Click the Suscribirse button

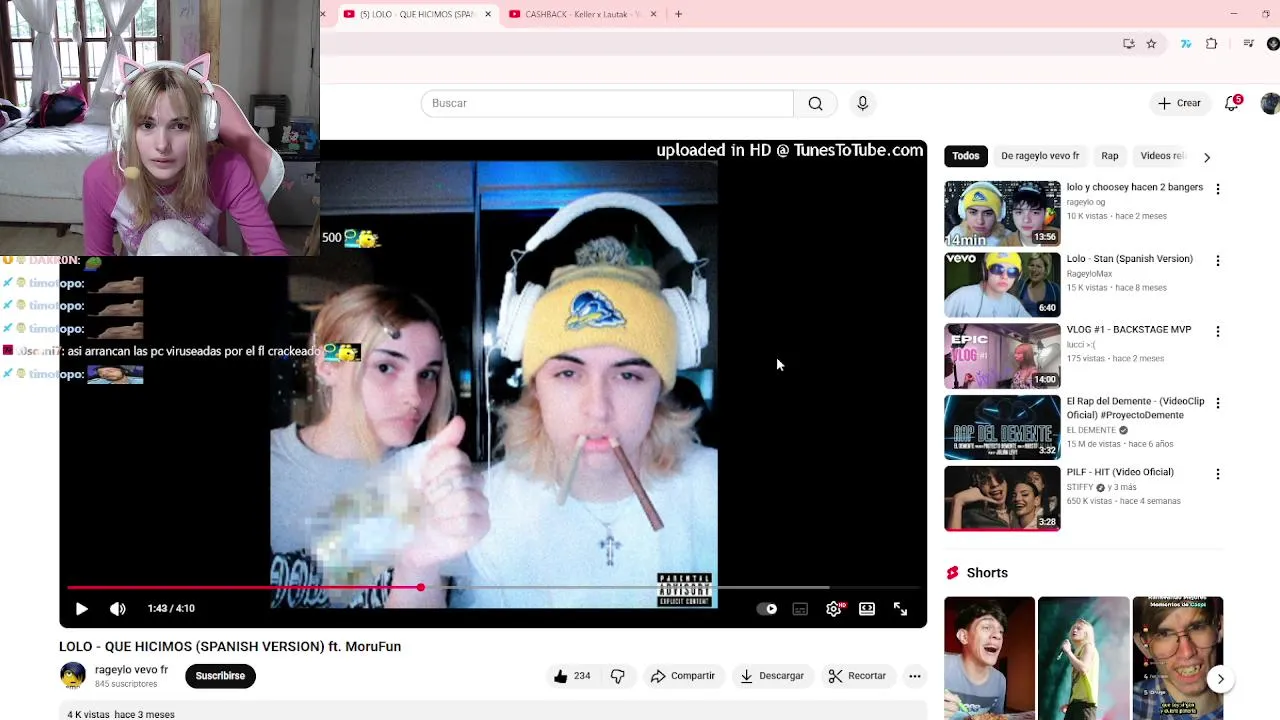(220, 676)
